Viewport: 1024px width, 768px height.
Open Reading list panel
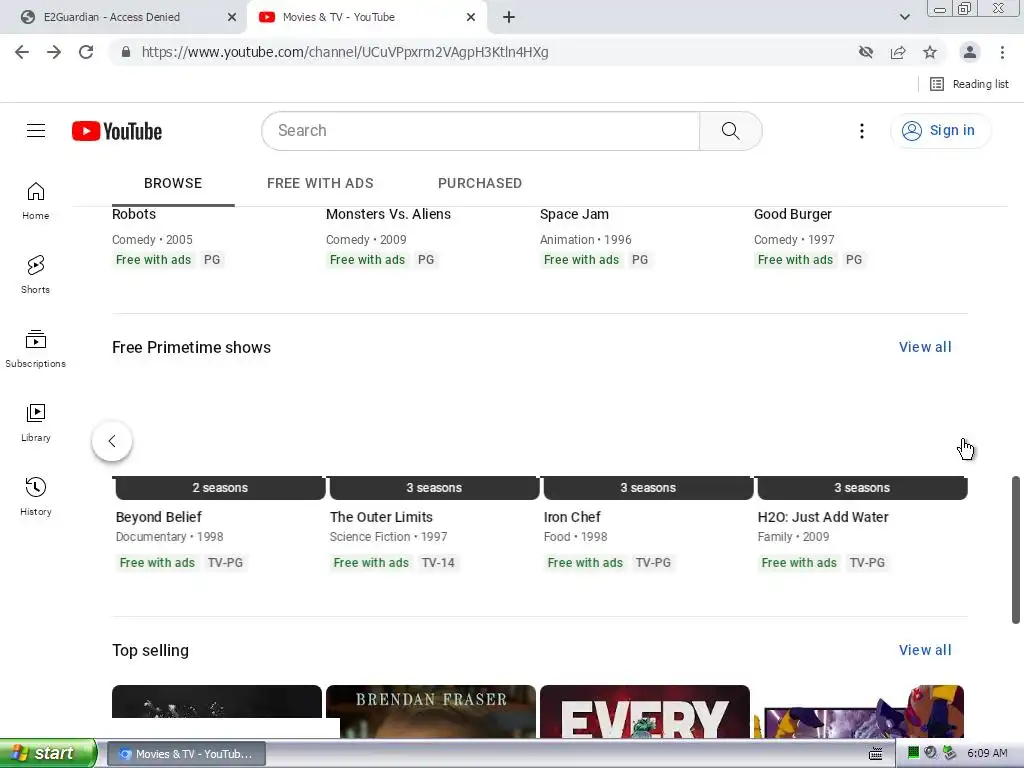click(x=969, y=84)
